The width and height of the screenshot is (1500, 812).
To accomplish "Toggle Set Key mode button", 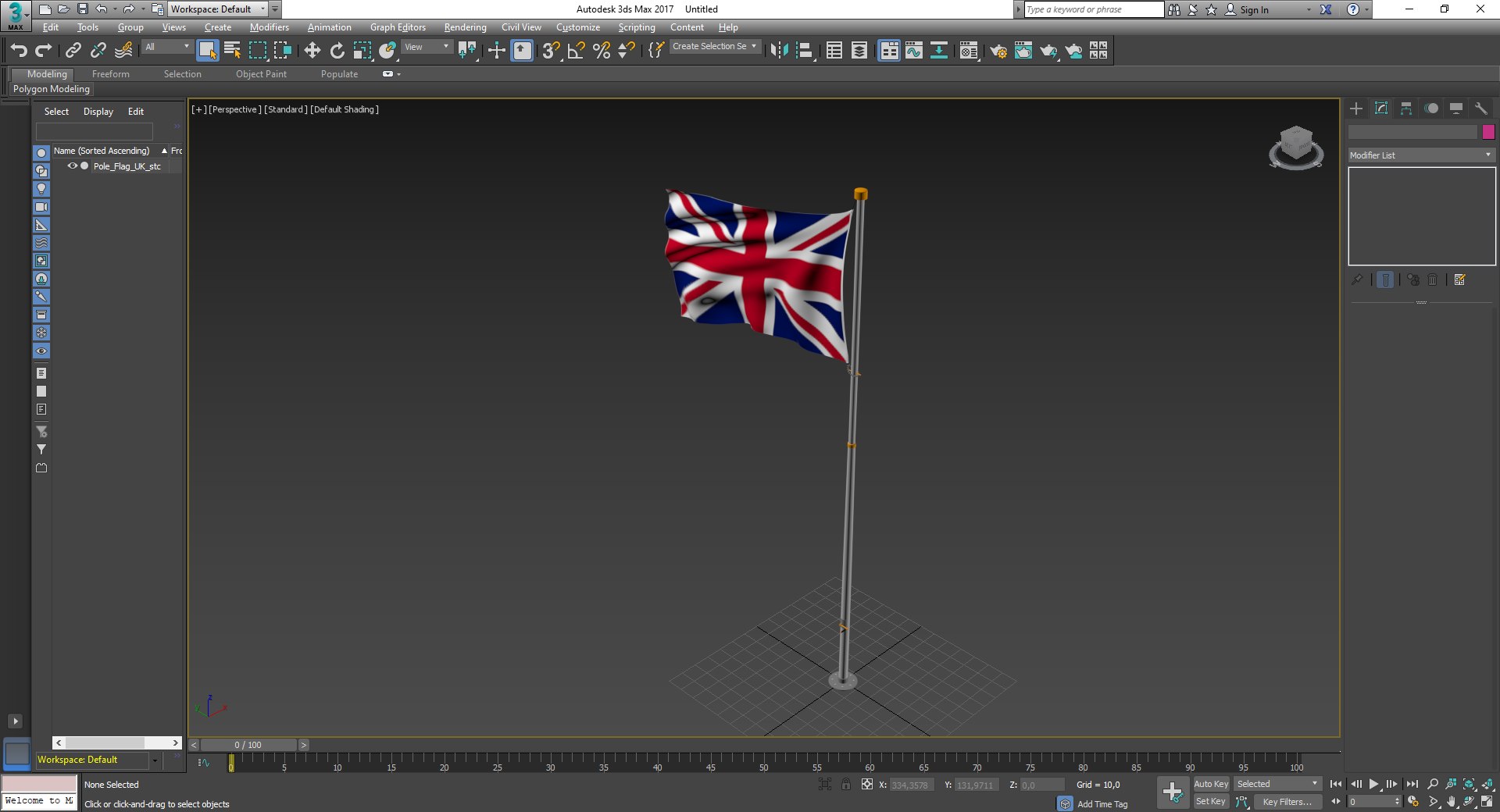I will (1211, 801).
